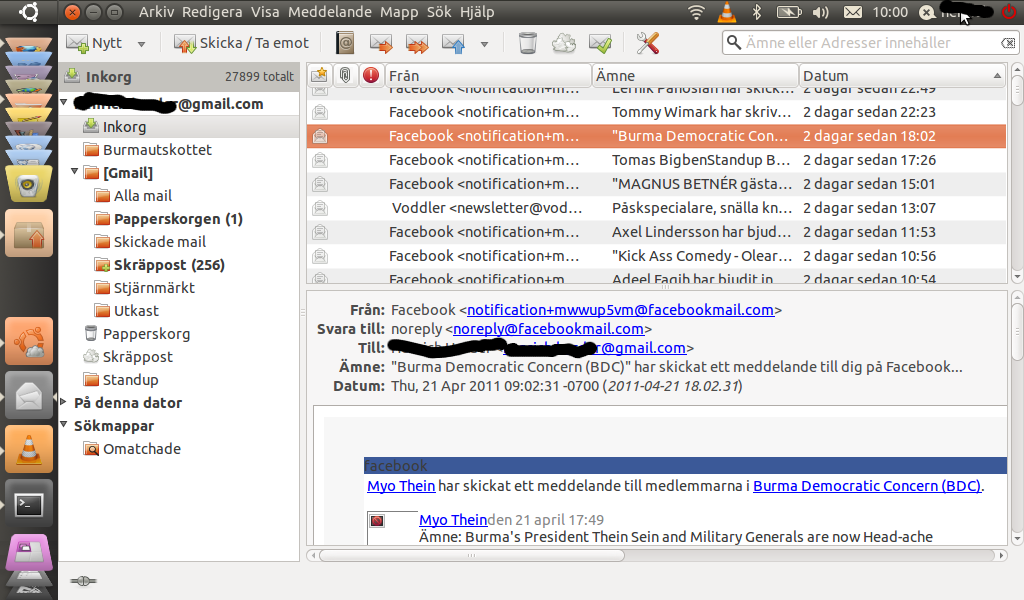1024x600 pixels.
Task: Collapse the gmail.com account tree
Action: pos(64,103)
